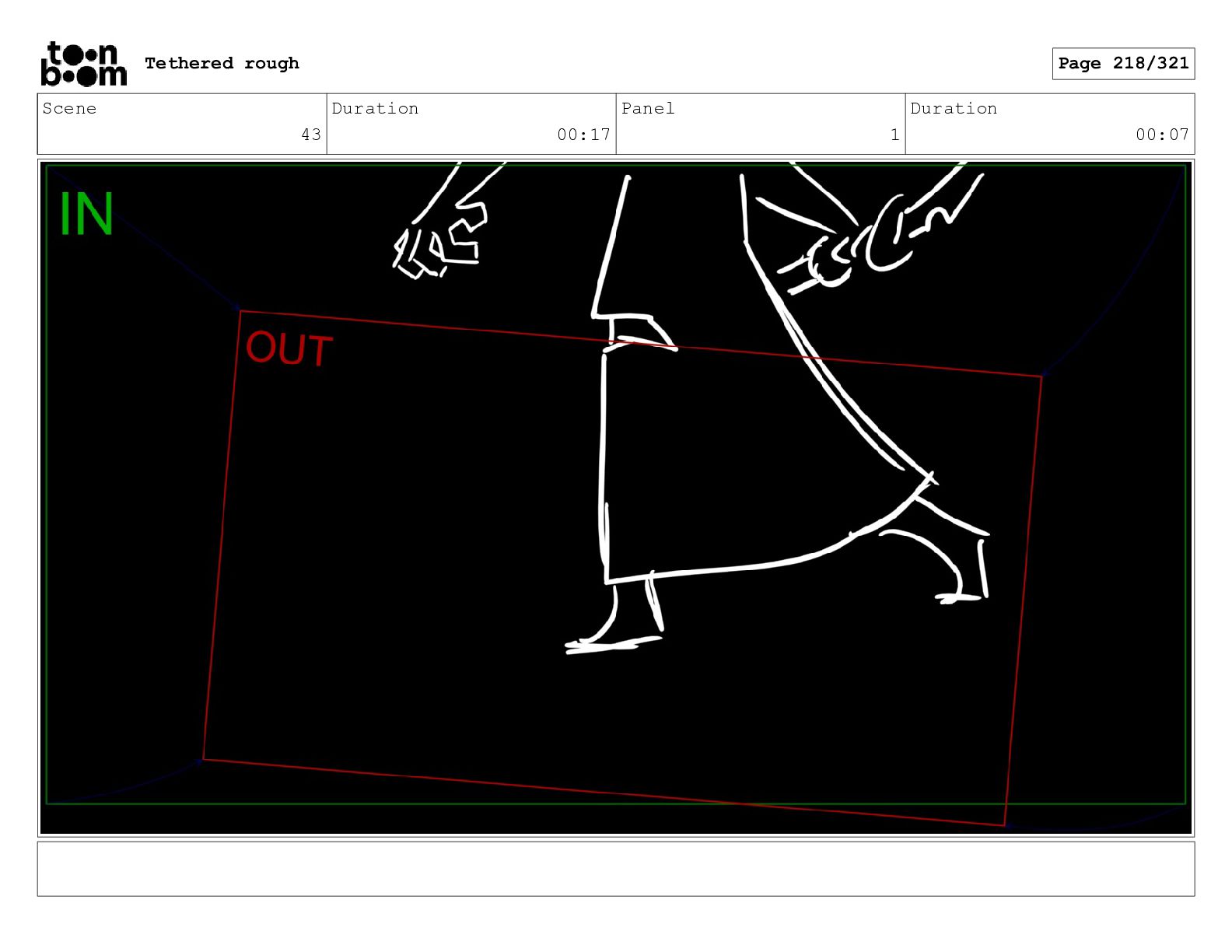Click the 'Scene' header label
Screen dimensions: 1232x952
(x=69, y=108)
